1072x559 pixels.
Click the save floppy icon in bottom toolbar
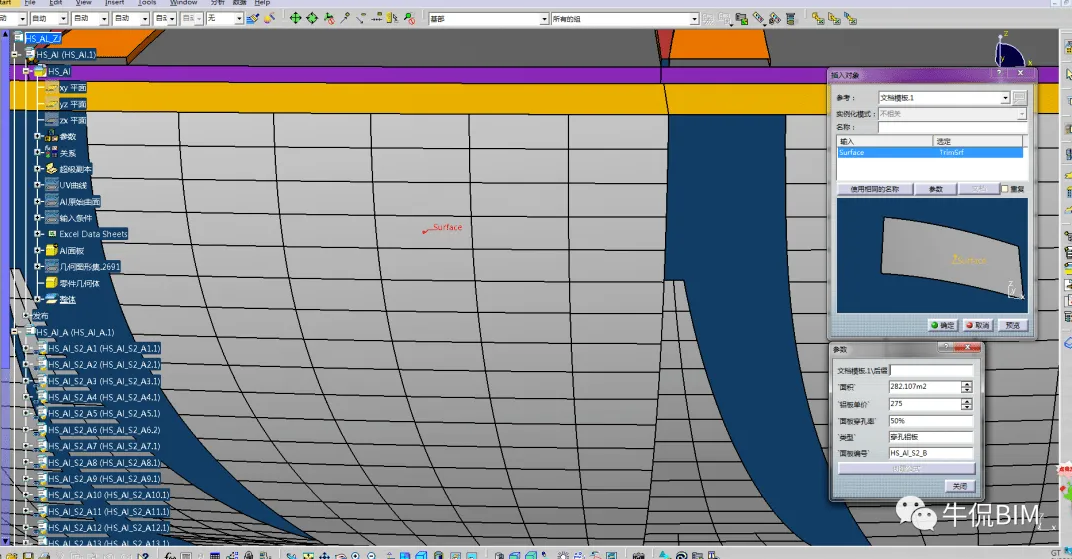(29, 555)
